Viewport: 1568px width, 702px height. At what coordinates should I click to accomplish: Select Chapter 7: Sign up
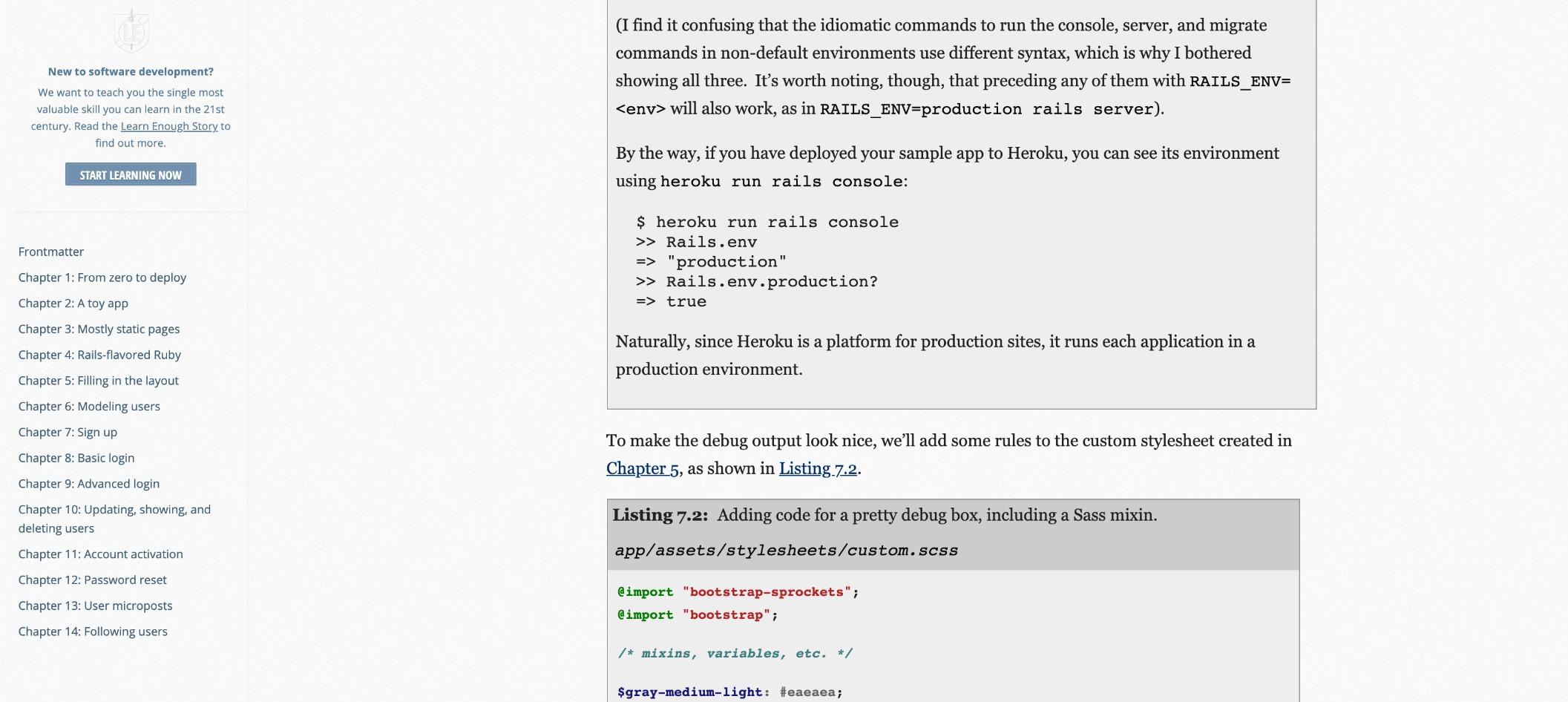68,432
